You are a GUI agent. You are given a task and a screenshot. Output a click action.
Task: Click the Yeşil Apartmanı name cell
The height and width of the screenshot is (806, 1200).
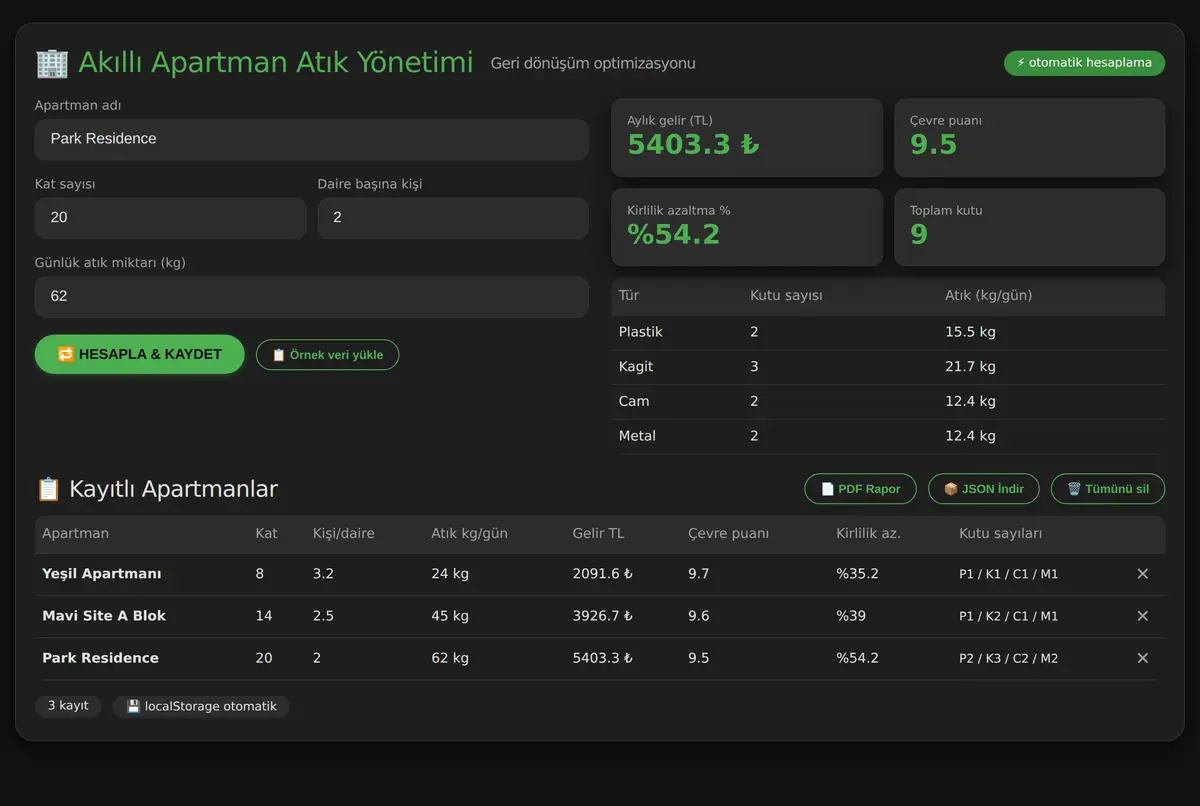point(102,574)
